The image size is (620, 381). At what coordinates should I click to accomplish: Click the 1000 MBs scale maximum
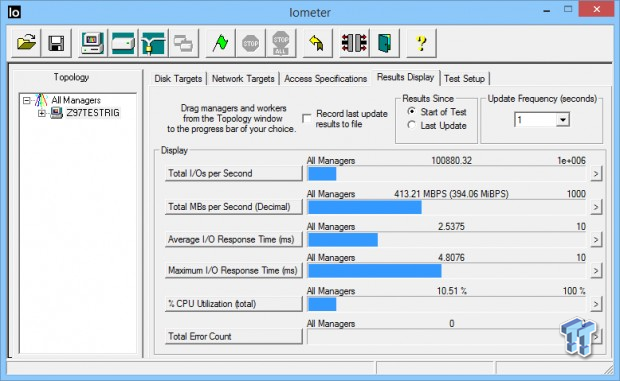576,194
